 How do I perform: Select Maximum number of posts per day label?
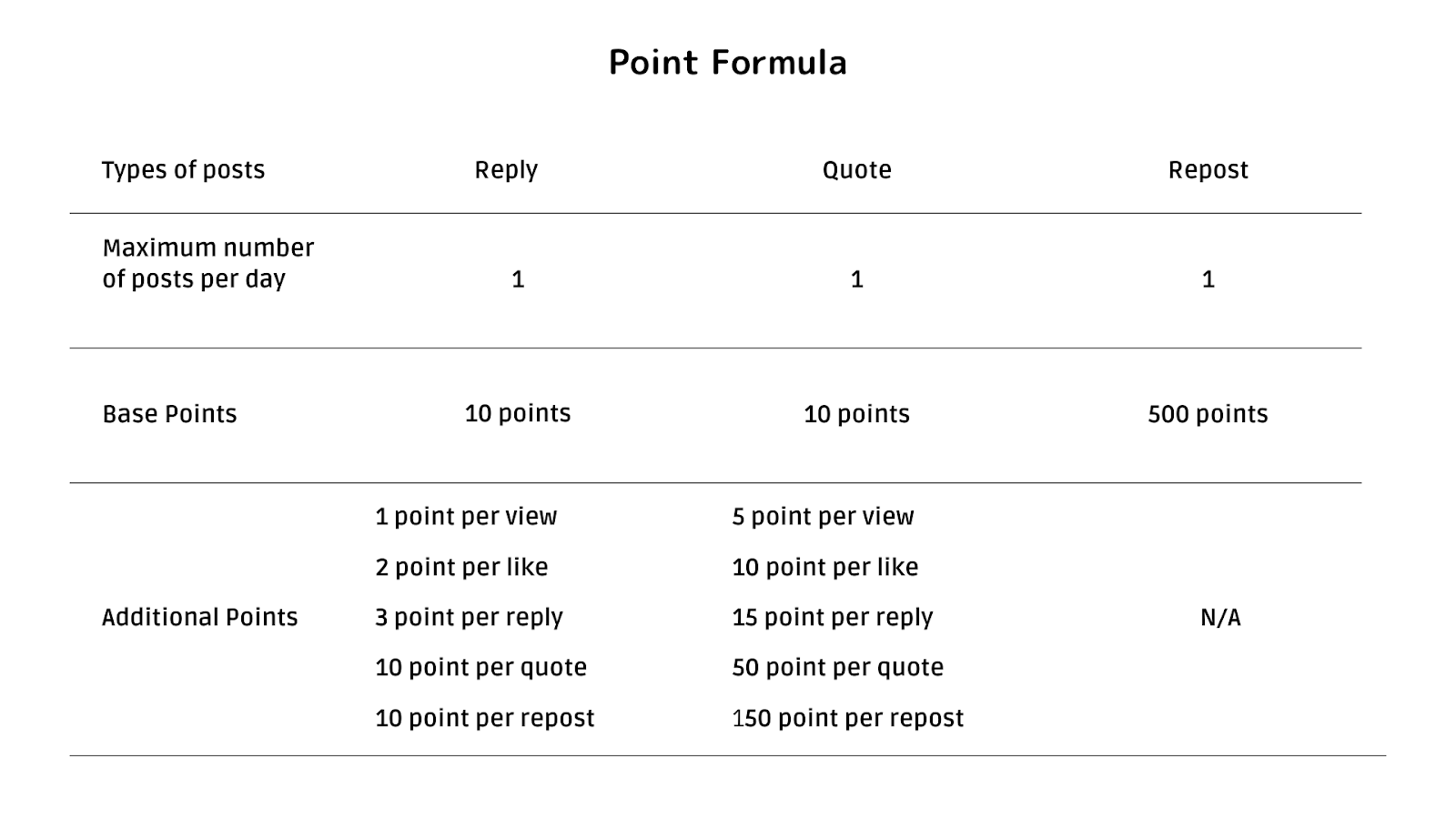coord(207,263)
